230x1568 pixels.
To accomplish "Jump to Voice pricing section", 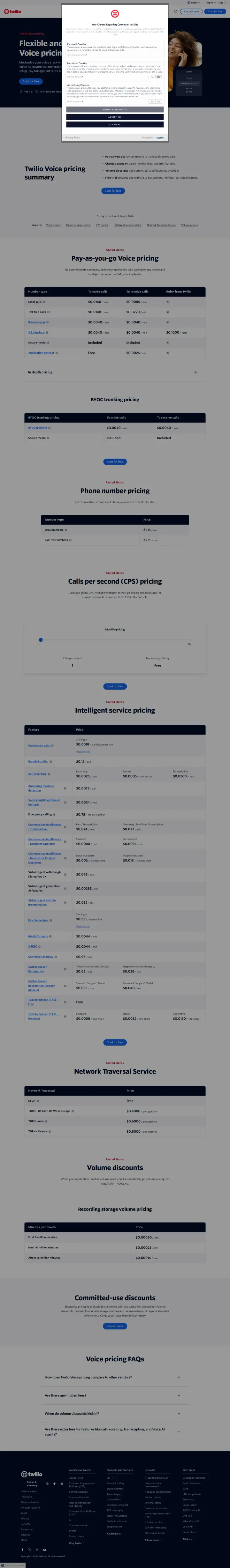I will 54,225.
